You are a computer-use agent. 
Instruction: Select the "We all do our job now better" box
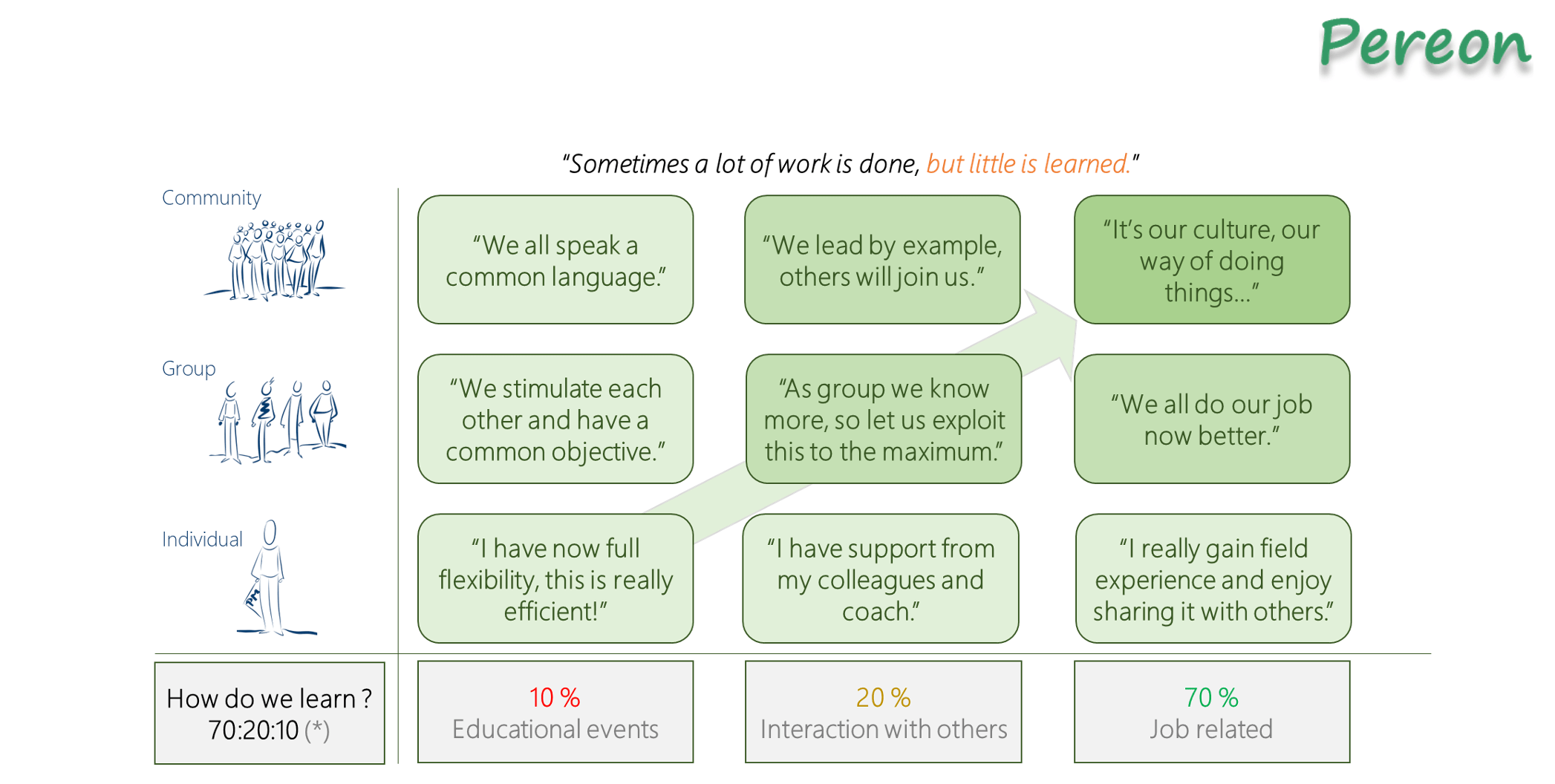point(1211,419)
